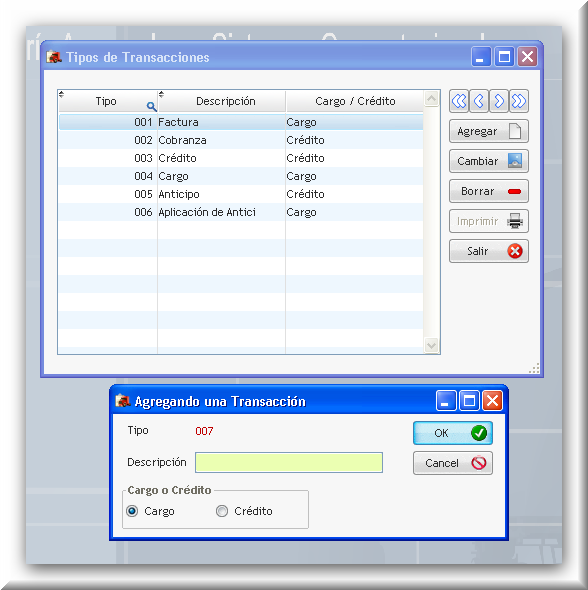Select row 002 Cobranza
The height and width of the screenshot is (590, 588).
pyautogui.click(x=241, y=140)
